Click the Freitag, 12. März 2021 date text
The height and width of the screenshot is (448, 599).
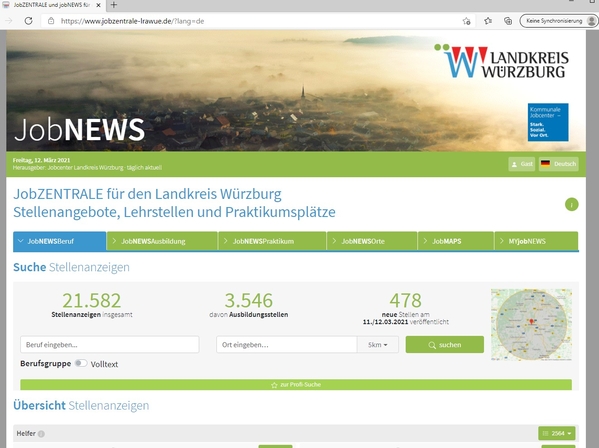(41, 160)
